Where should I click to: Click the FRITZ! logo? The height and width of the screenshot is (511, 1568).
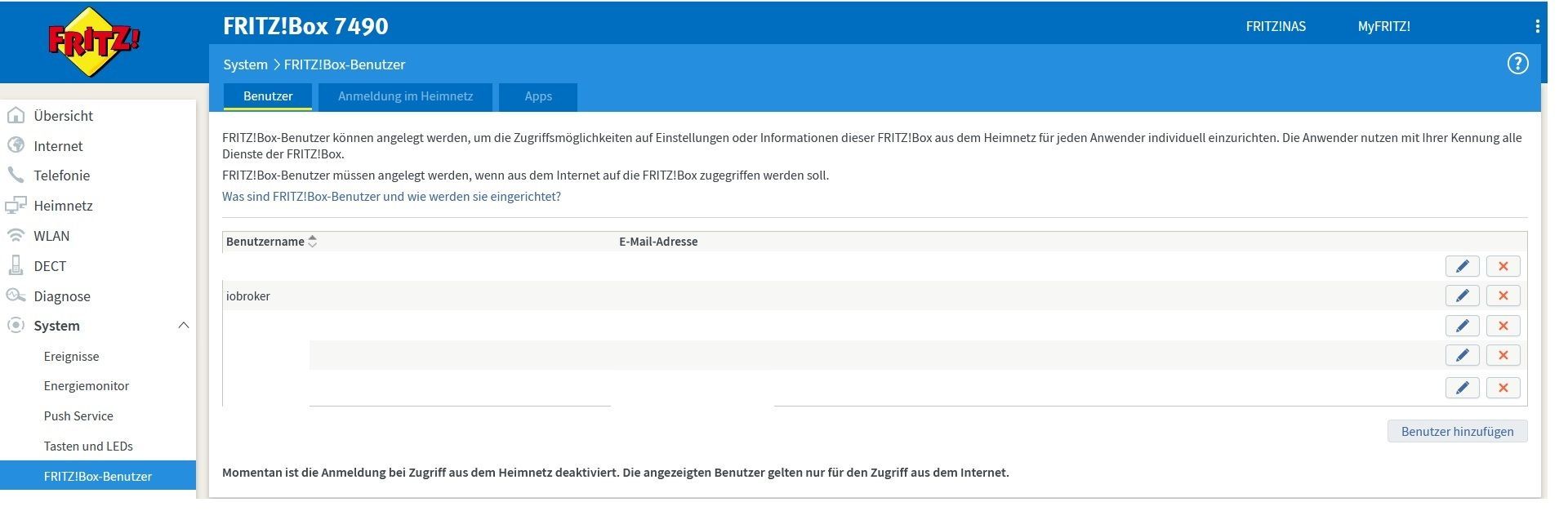coord(93,42)
